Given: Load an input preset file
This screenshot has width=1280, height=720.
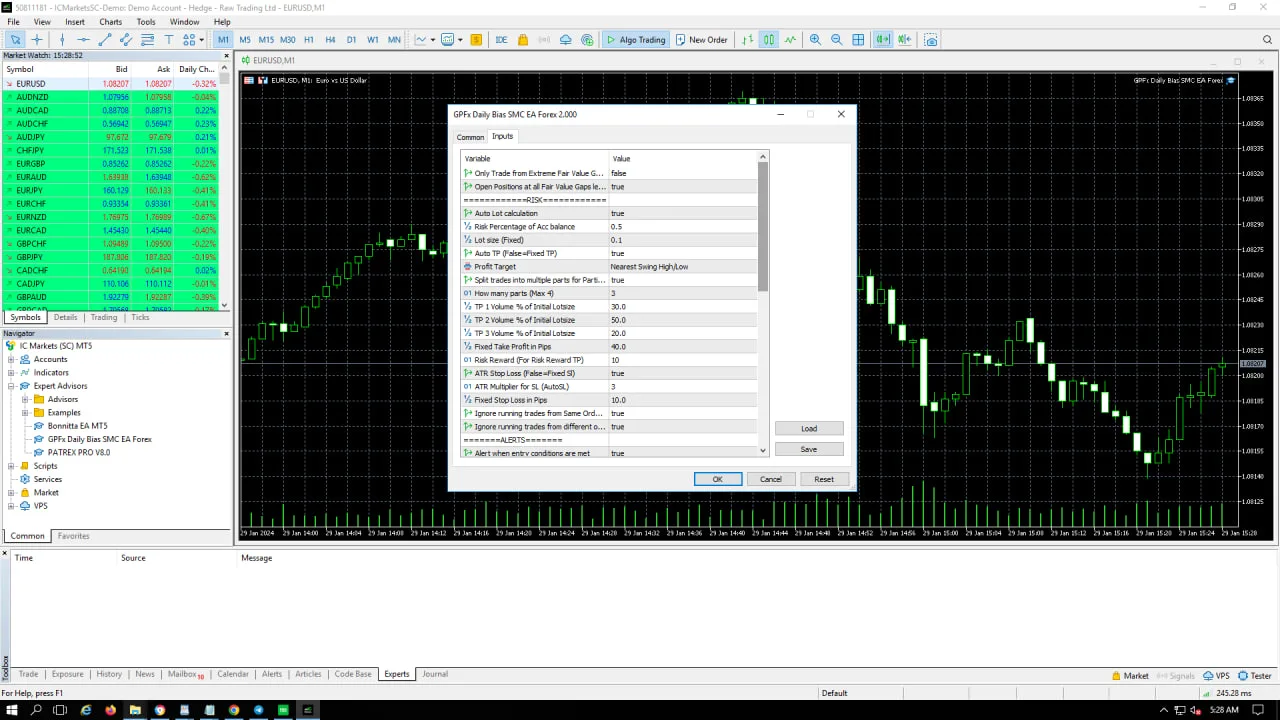Looking at the screenshot, I should tap(809, 428).
